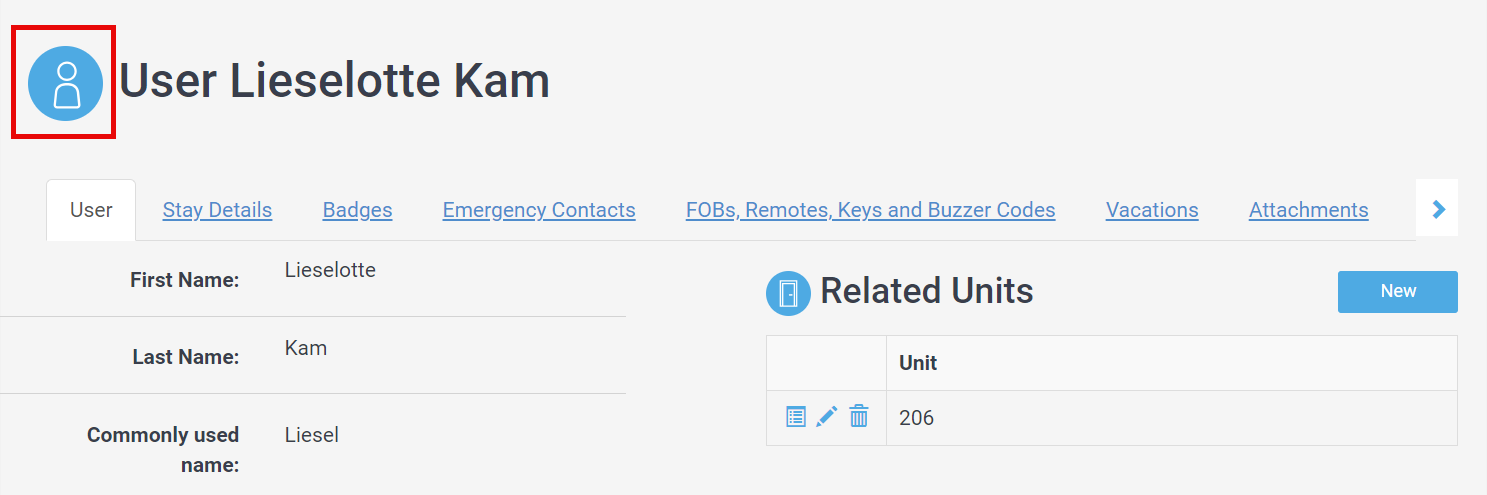Screen dimensions: 1487x495
Task: View the Vacations tab
Action: pos(1152,210)
